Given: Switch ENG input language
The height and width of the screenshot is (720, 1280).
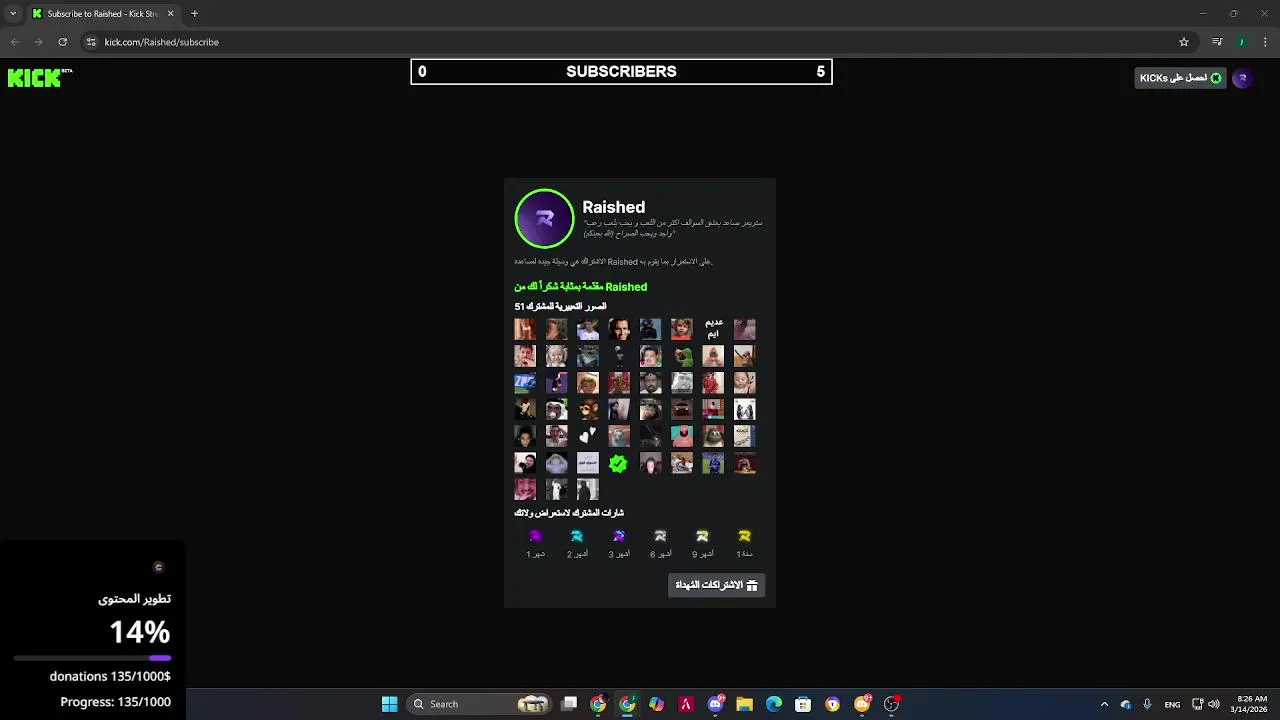Looking at the screenshot, I should pos(1172,704).
